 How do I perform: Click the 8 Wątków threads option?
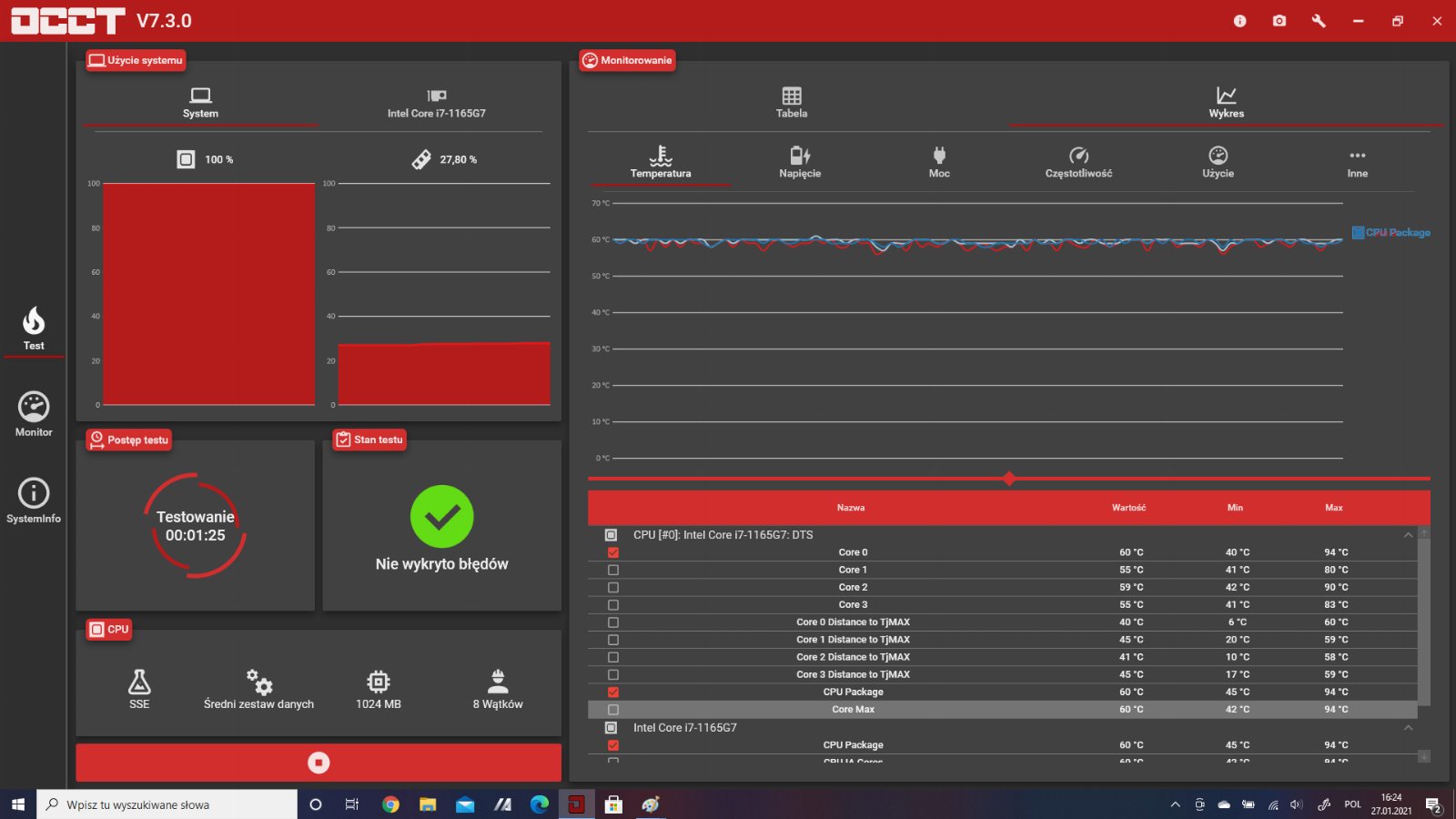498,689
